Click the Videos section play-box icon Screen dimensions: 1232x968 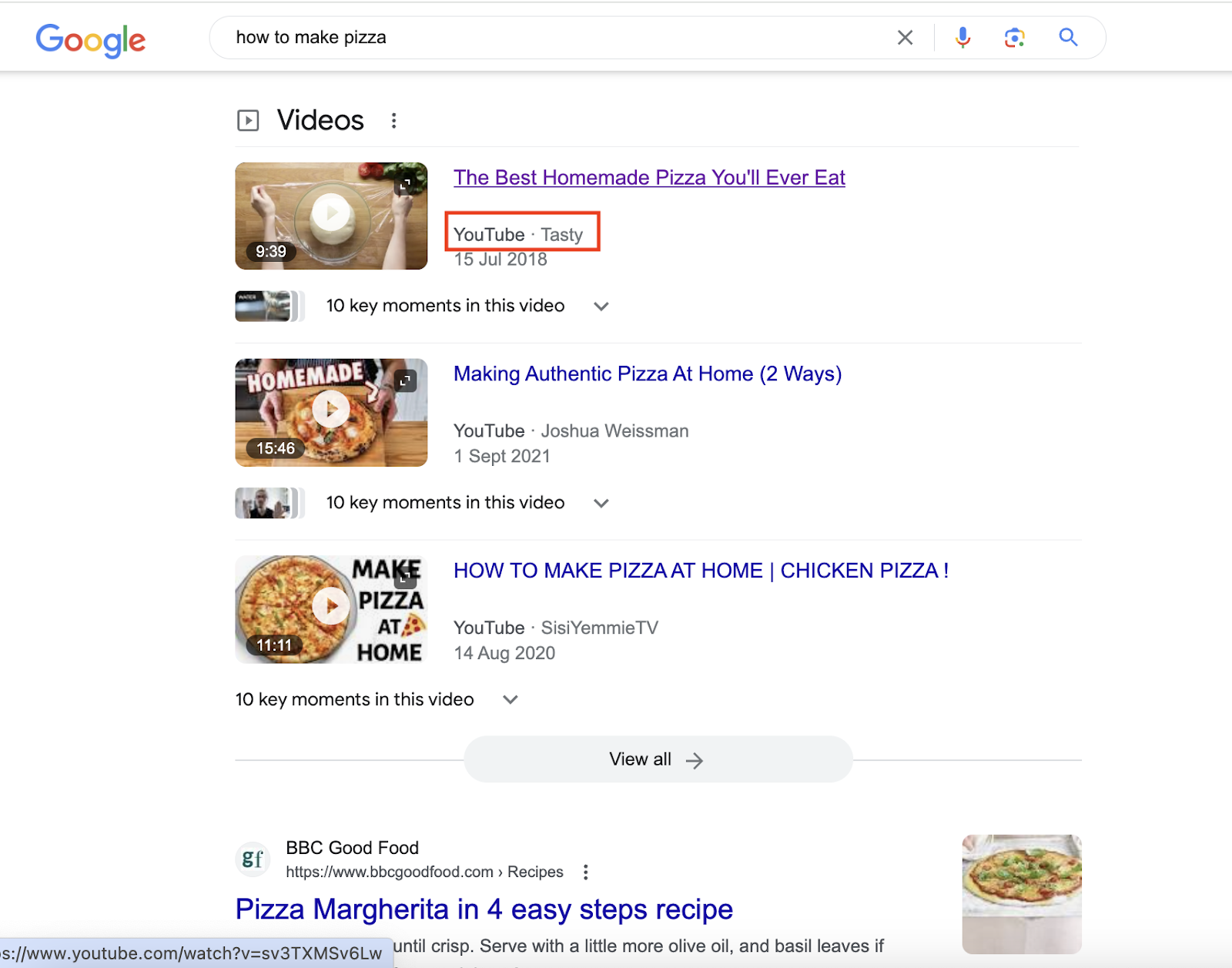[x=248, y=120]
